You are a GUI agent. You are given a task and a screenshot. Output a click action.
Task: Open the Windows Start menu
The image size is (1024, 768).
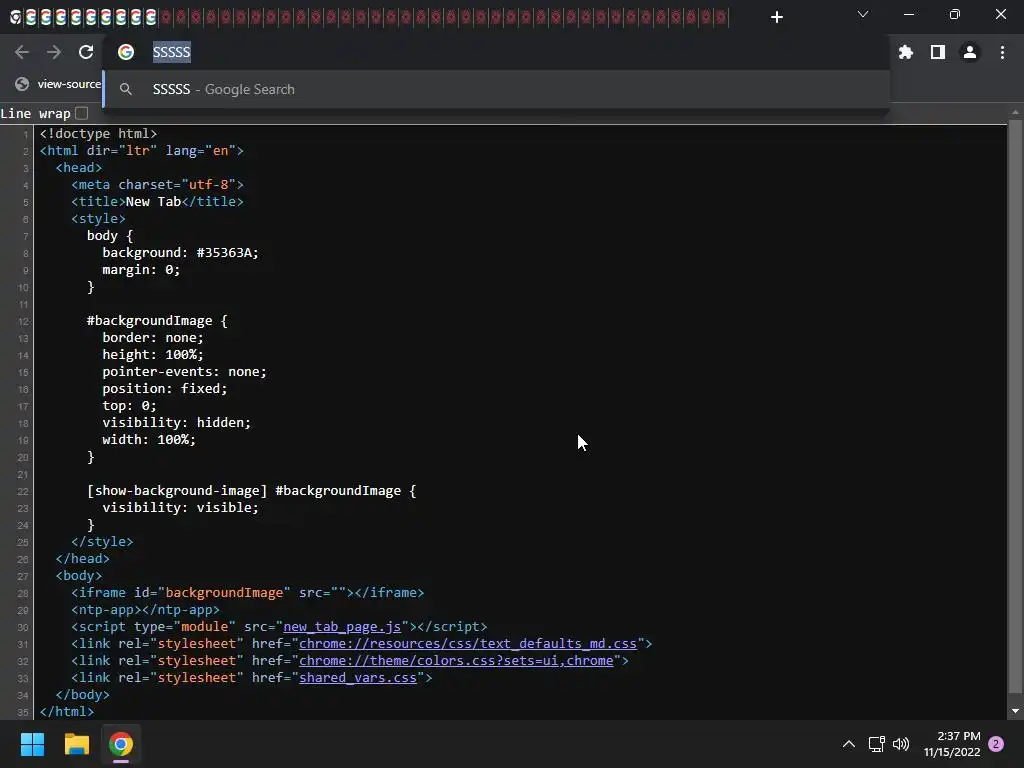(x=32, y=744)
